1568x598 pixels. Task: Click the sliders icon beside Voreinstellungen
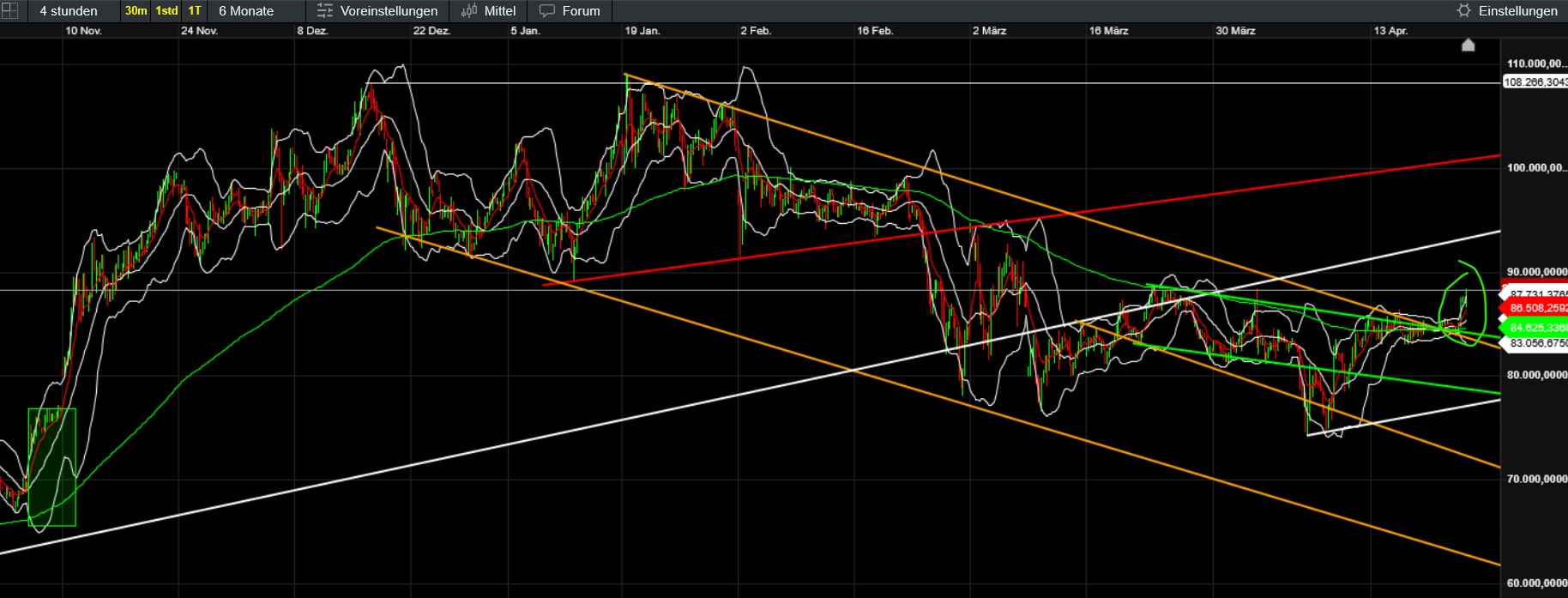click(325, 11)
